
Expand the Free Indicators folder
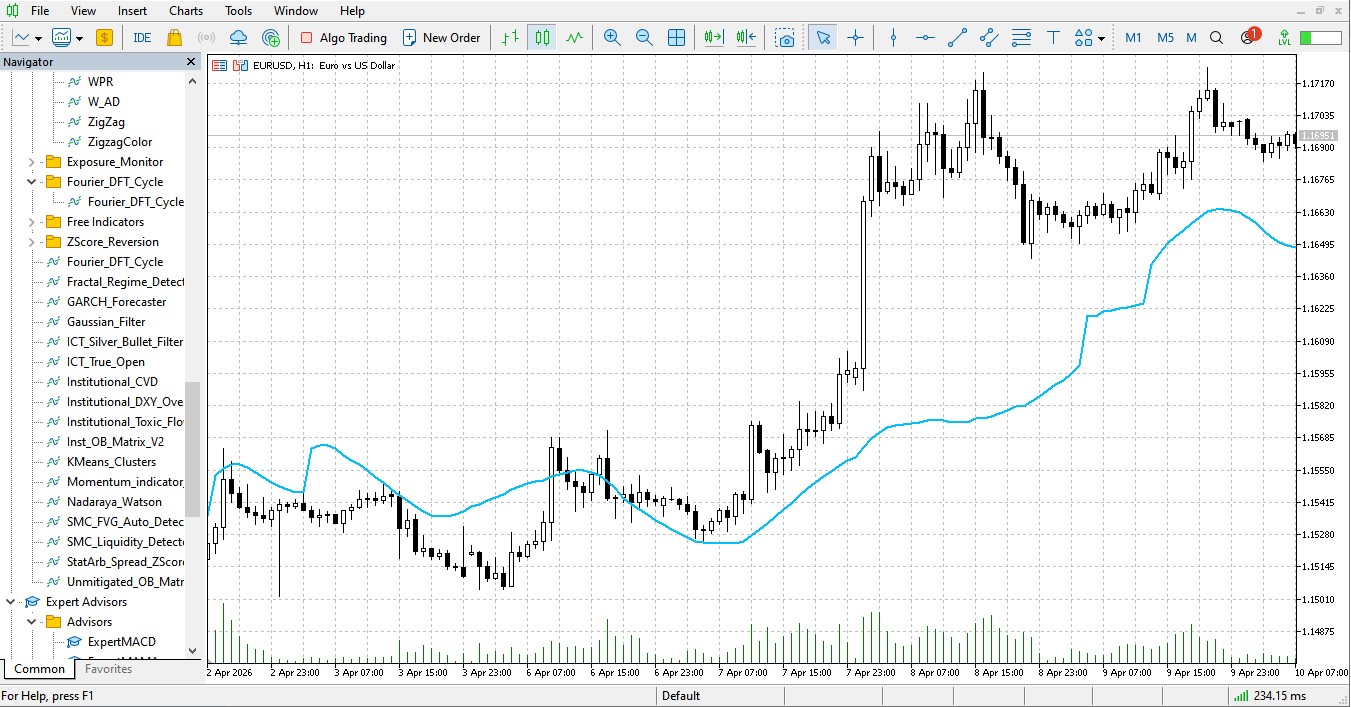pos(31,221)
